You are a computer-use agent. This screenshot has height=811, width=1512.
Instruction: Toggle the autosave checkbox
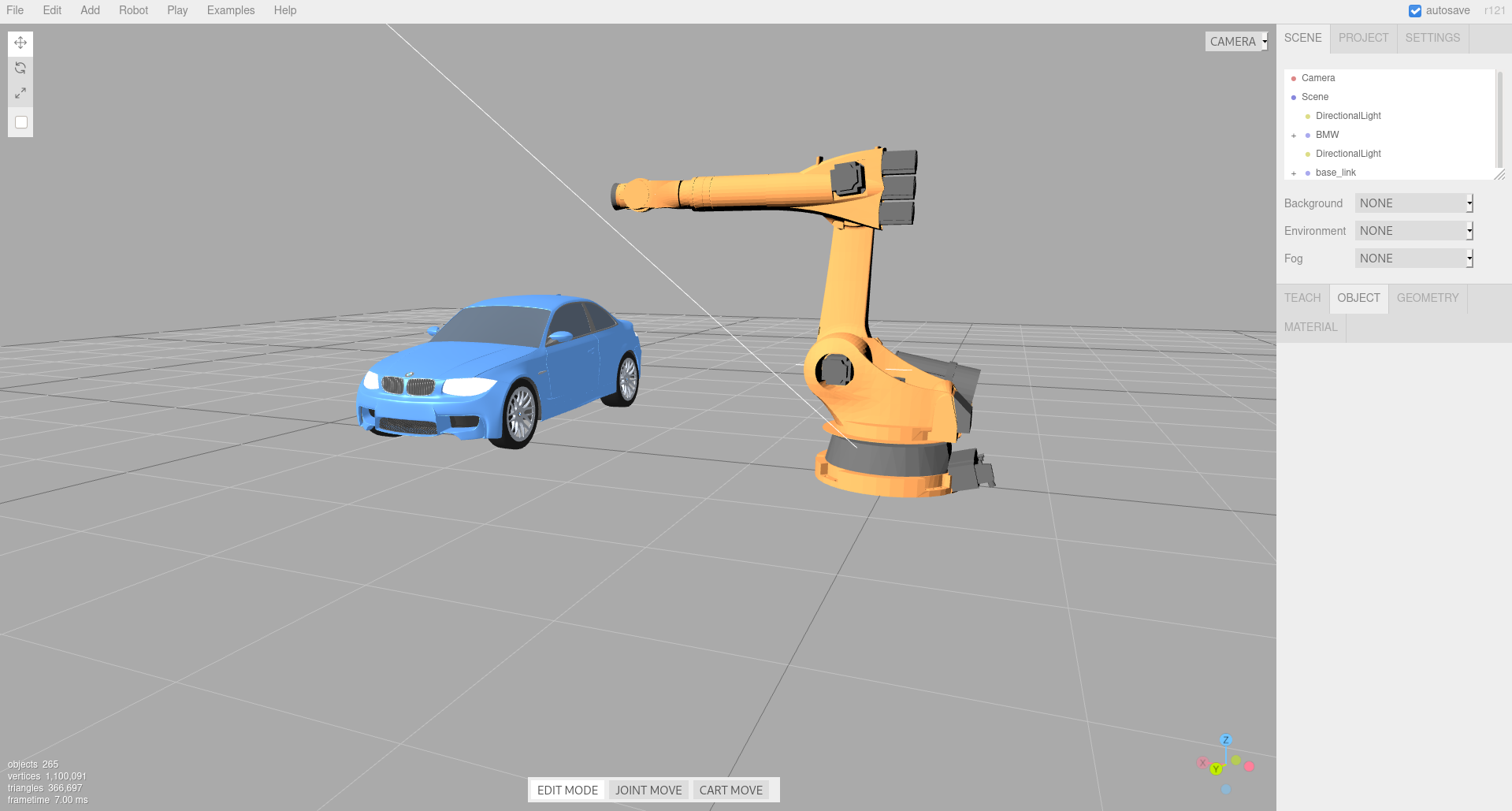pos(1415,11)
